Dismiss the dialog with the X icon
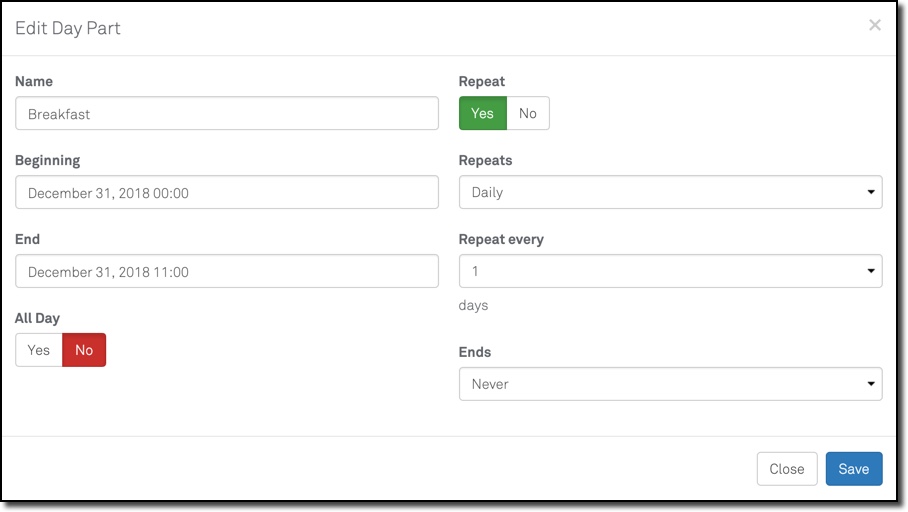This screenshot has width=908, height=512. click(x=875, y=26)
